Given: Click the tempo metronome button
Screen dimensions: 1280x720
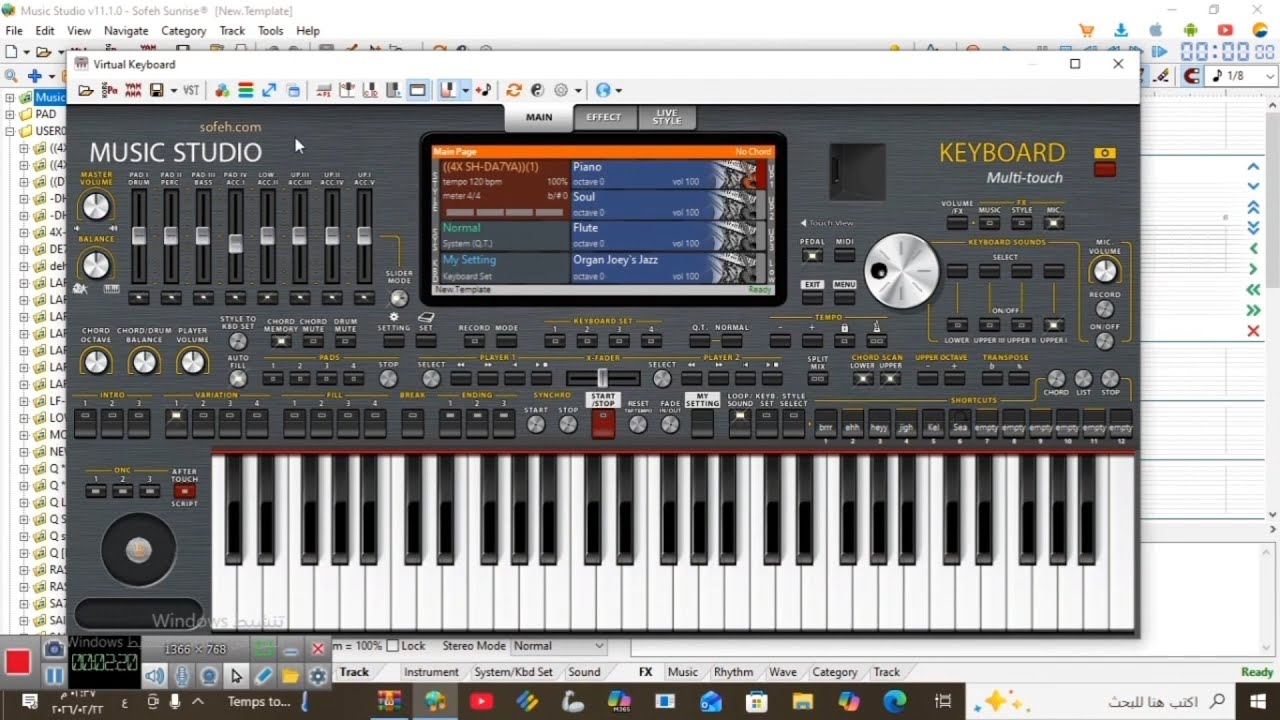Looking at the screenshot, I should (877, 341).
